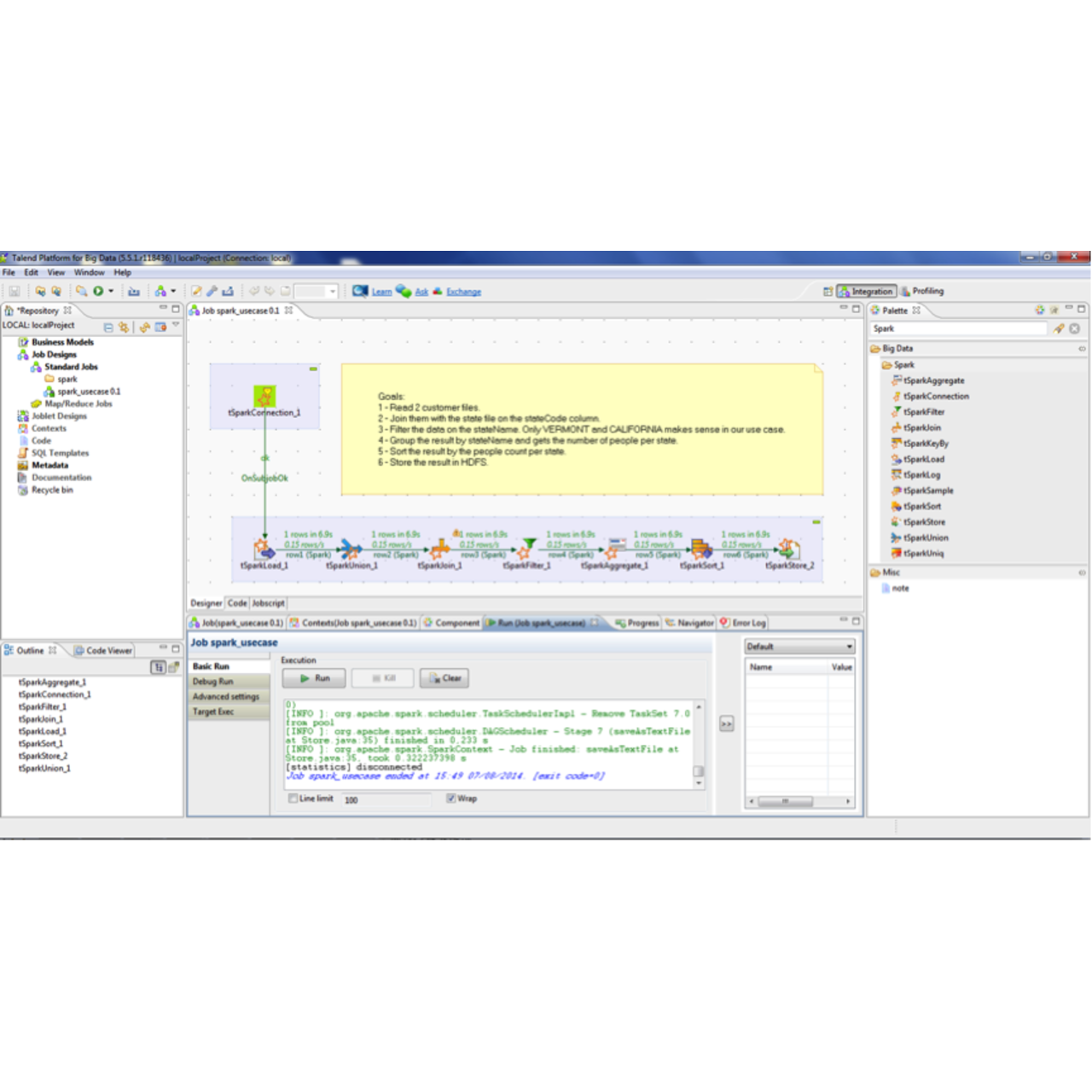Click the tSparkLoad_1 component icon on canvas
The width and height of the screenshot is (1092, 1092).
coord(264,549)
